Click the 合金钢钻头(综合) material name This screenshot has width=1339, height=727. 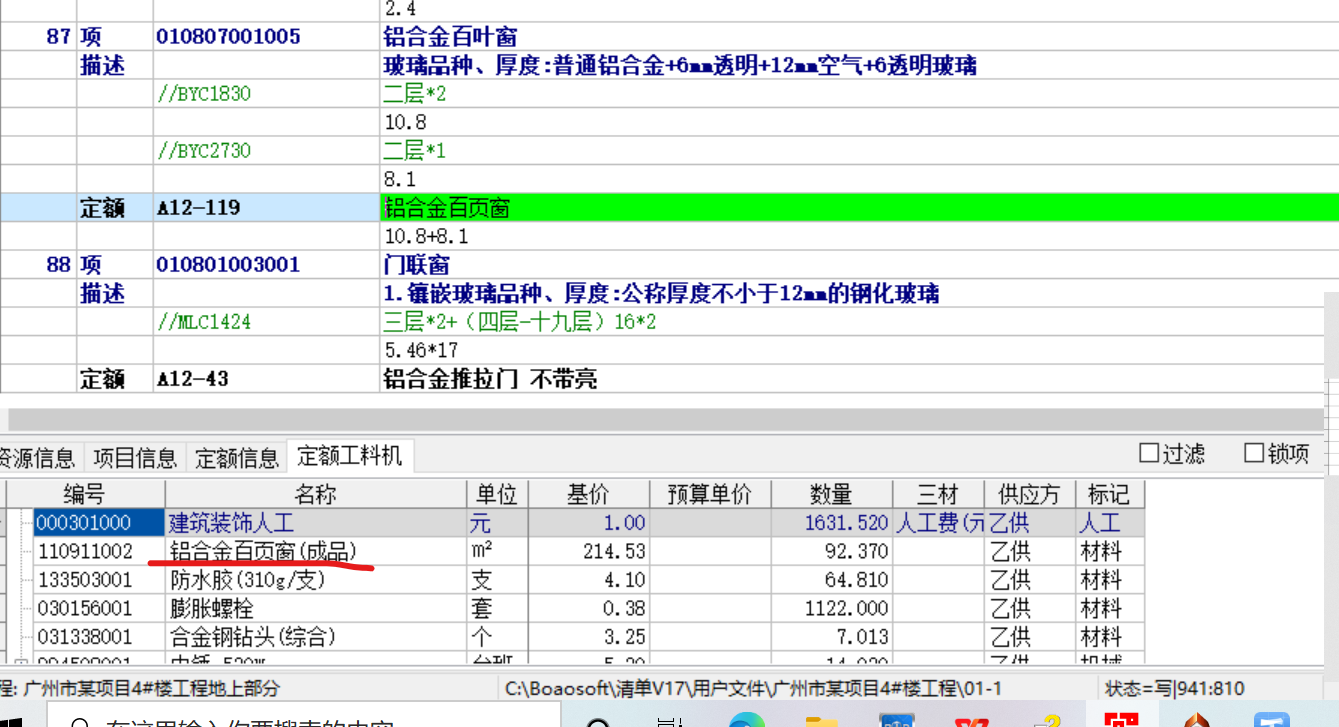pos(252,636)
